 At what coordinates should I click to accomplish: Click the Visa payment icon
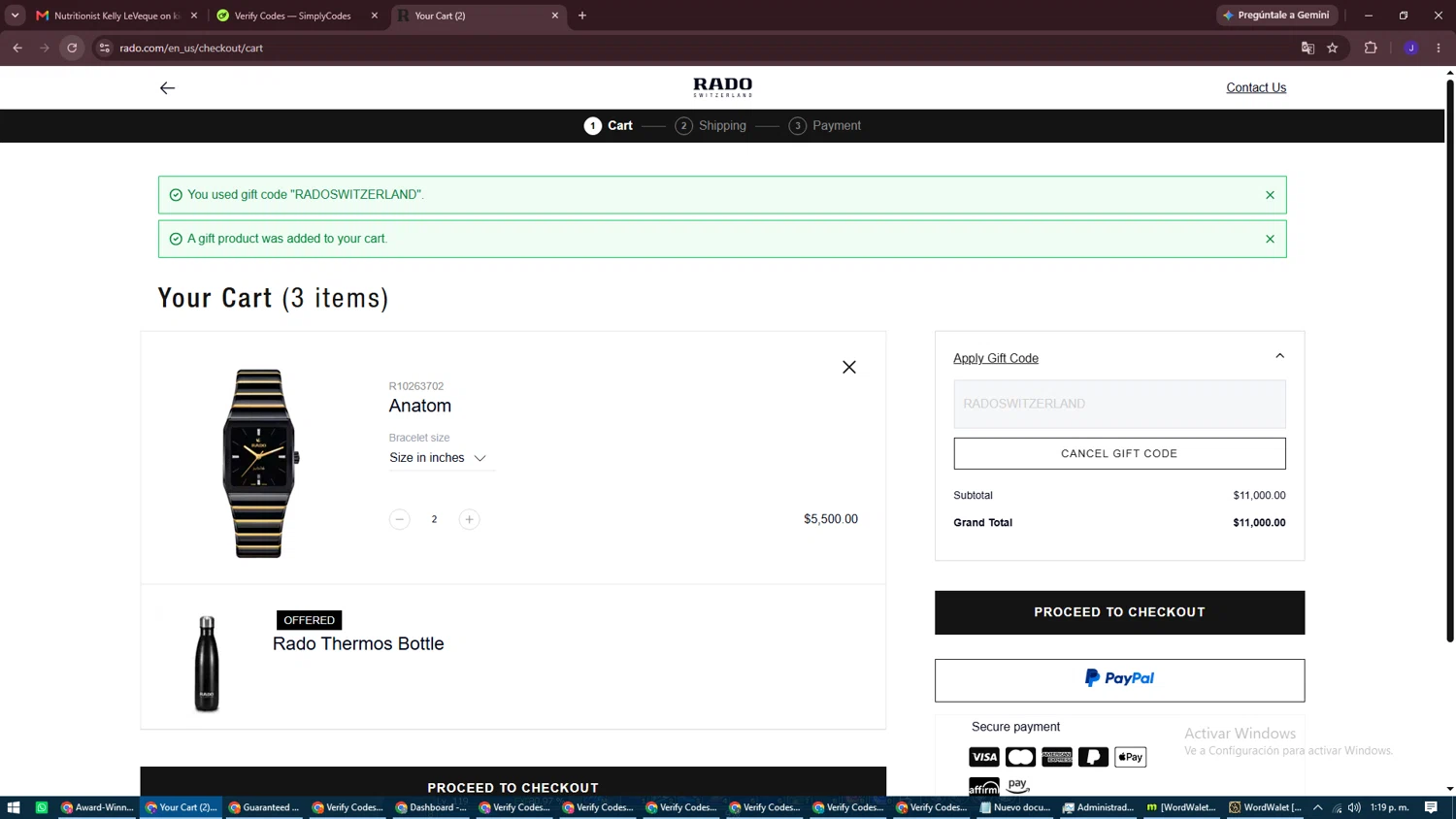point(984,757)
